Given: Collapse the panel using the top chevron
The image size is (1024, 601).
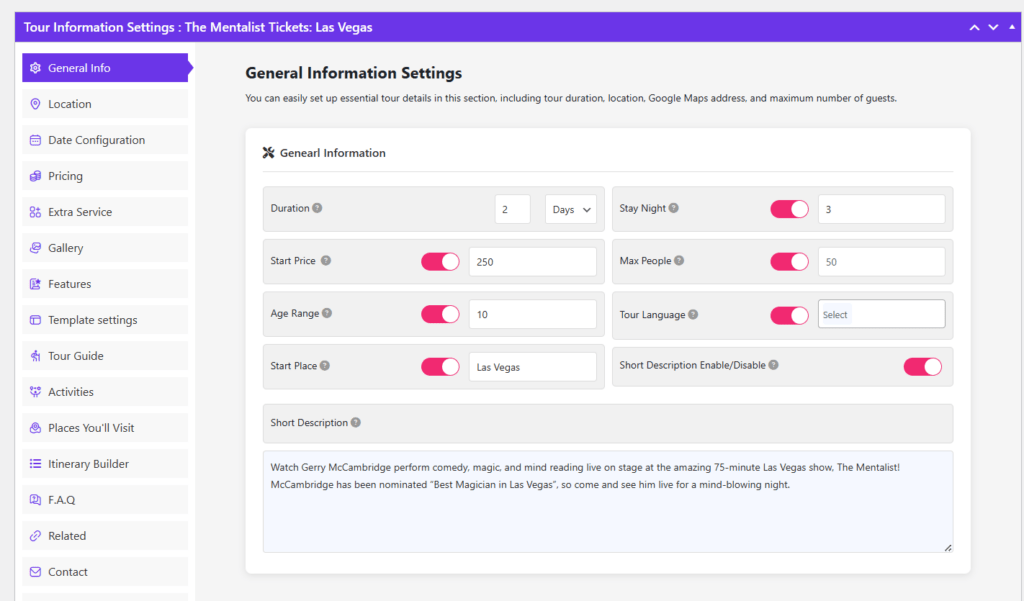Looking at the screenshot, I should click(974, 27).
